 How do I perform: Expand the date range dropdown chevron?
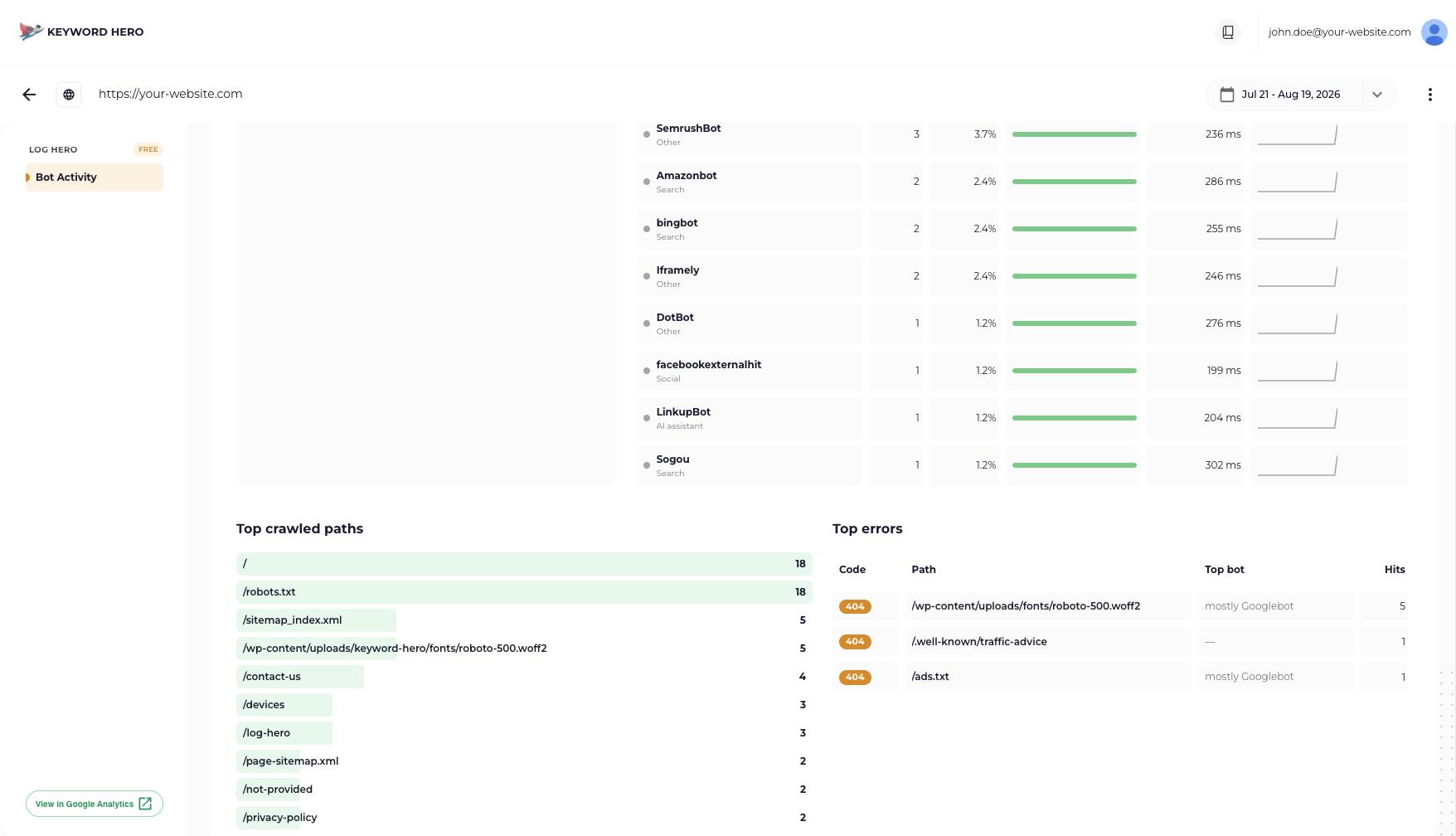(x=1377, y=95)
